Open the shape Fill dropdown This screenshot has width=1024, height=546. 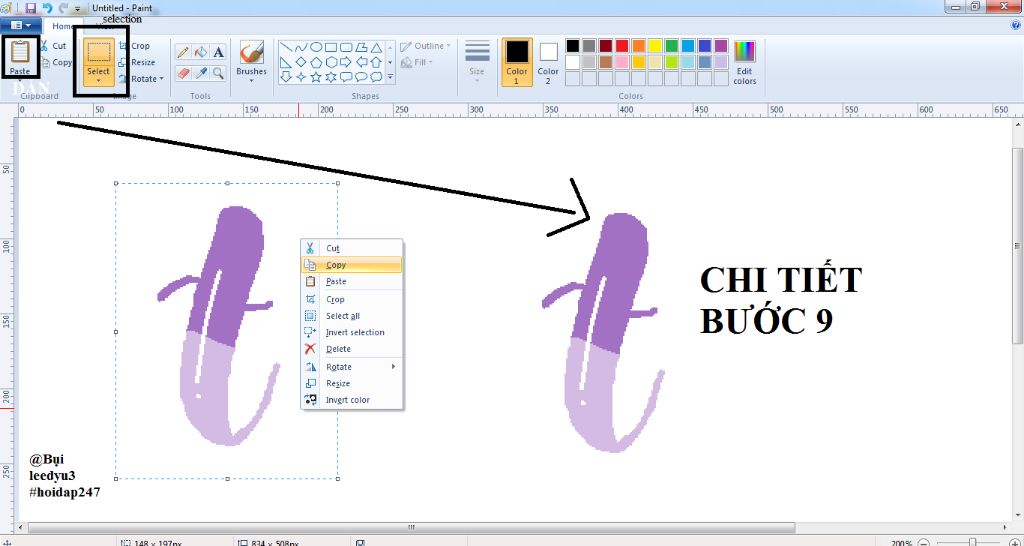pyautogui.click(x=417, y=62)
